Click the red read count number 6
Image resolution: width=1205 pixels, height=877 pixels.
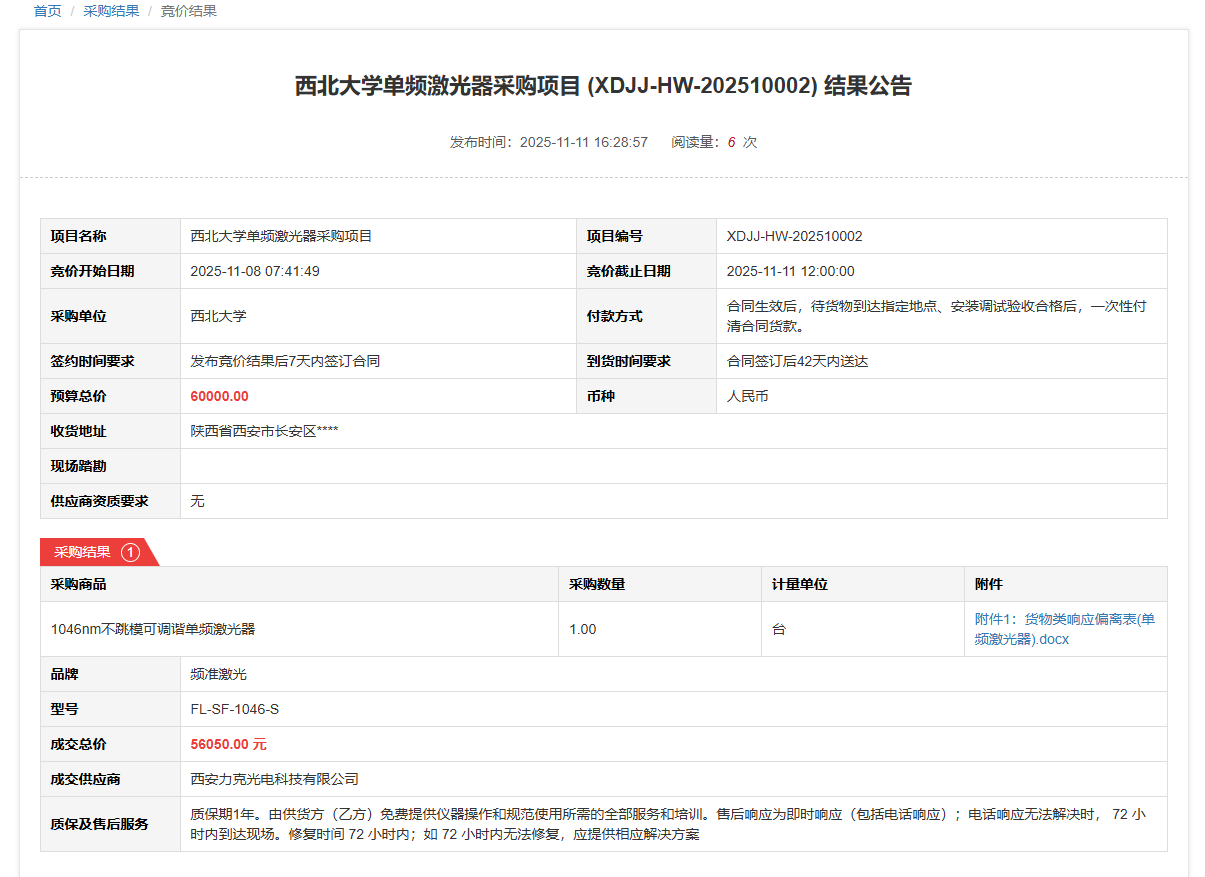tap(731, 142)
